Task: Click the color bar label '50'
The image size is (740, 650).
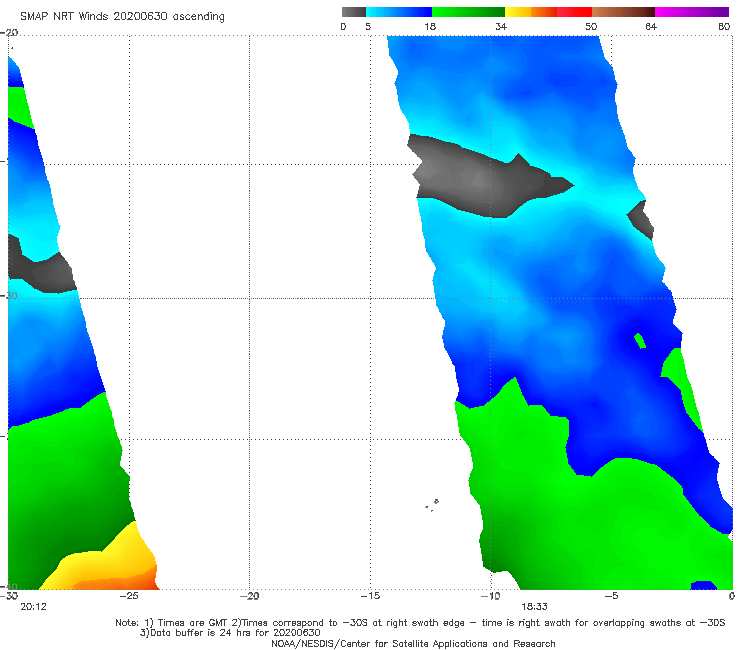Action: 591,26
